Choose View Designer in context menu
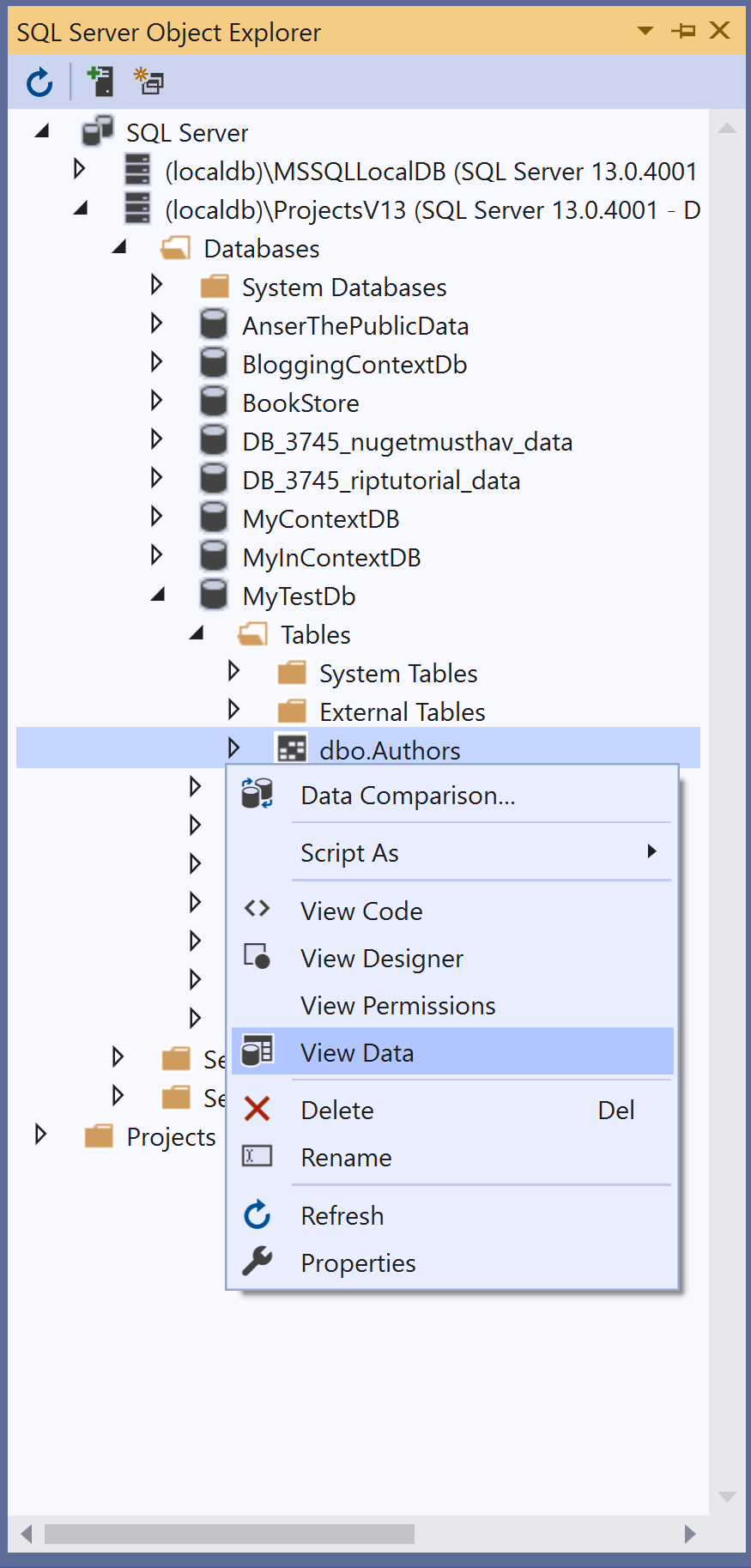The height and width of the screenshot is (1568, 751). tap(452, 958)
